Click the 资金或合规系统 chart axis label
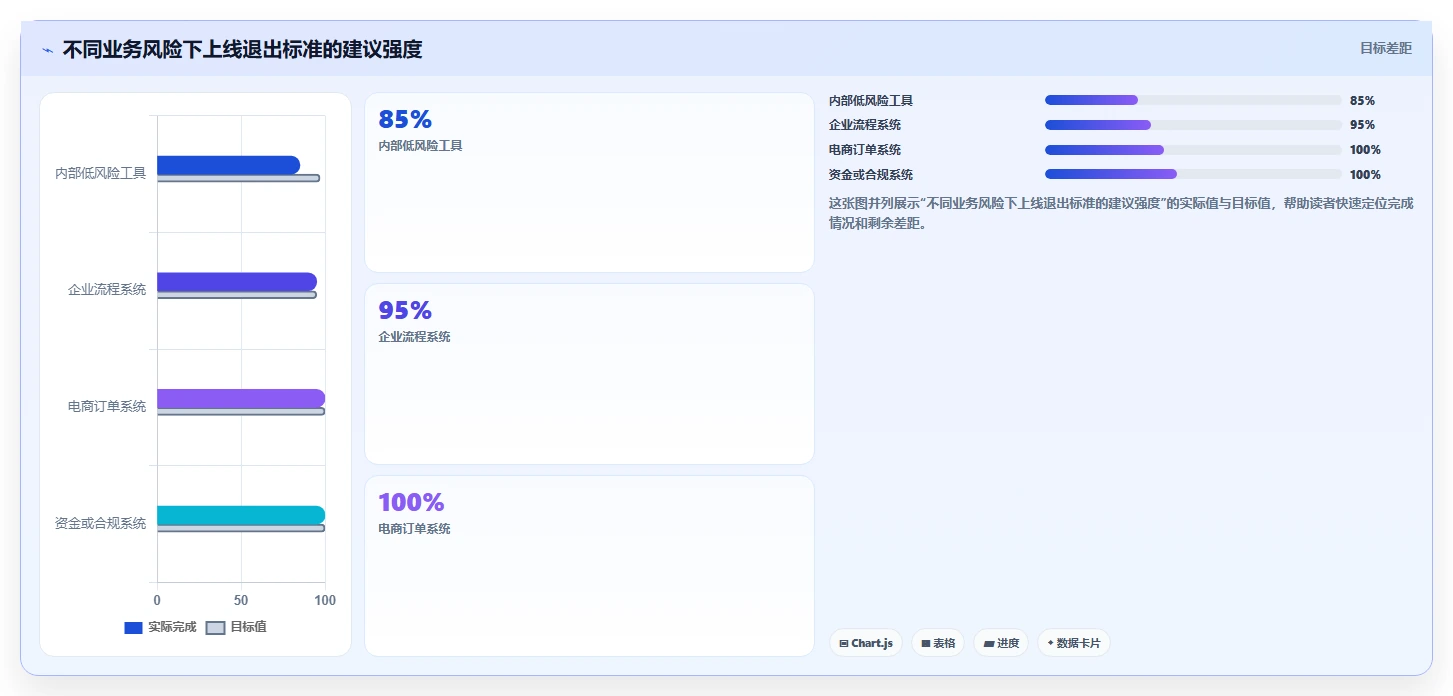 (x=100, y=523)
